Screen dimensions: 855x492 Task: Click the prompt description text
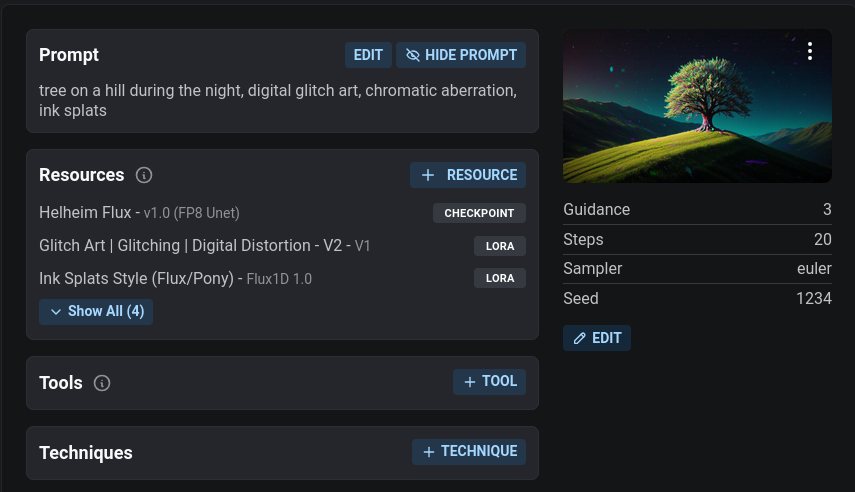(278, 100)
